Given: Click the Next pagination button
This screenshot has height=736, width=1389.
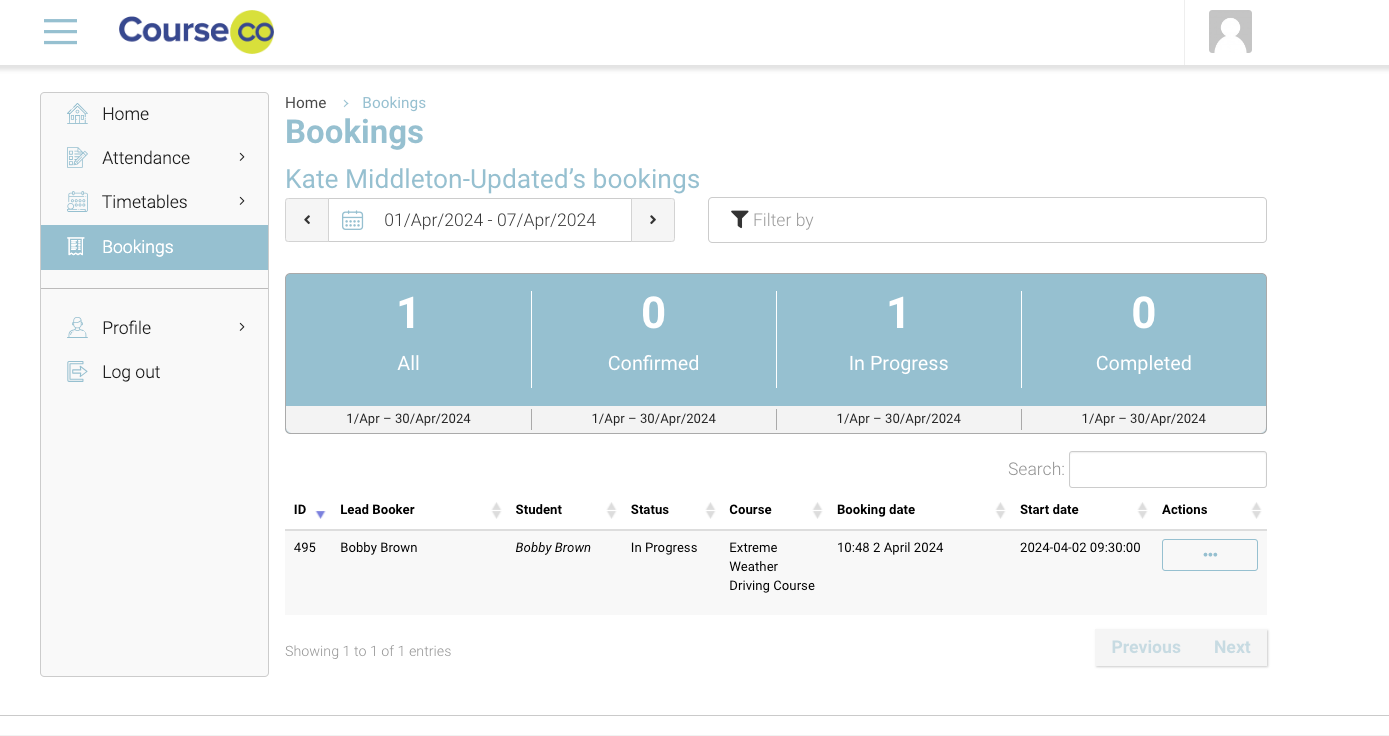Looking at the screenshot, I should click(x=1232, y=647).
